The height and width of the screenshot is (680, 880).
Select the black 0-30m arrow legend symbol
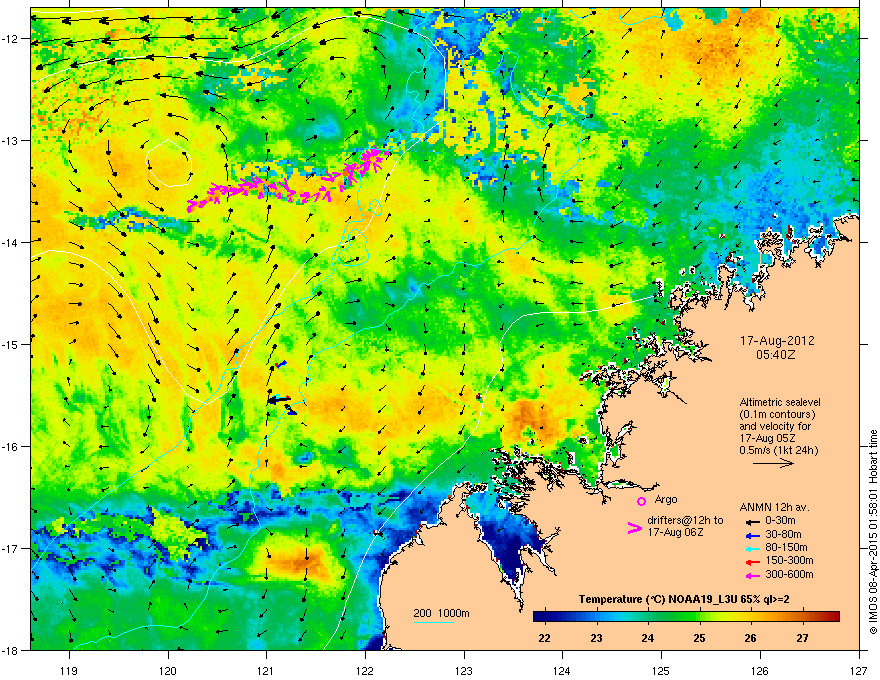point(753,521)
